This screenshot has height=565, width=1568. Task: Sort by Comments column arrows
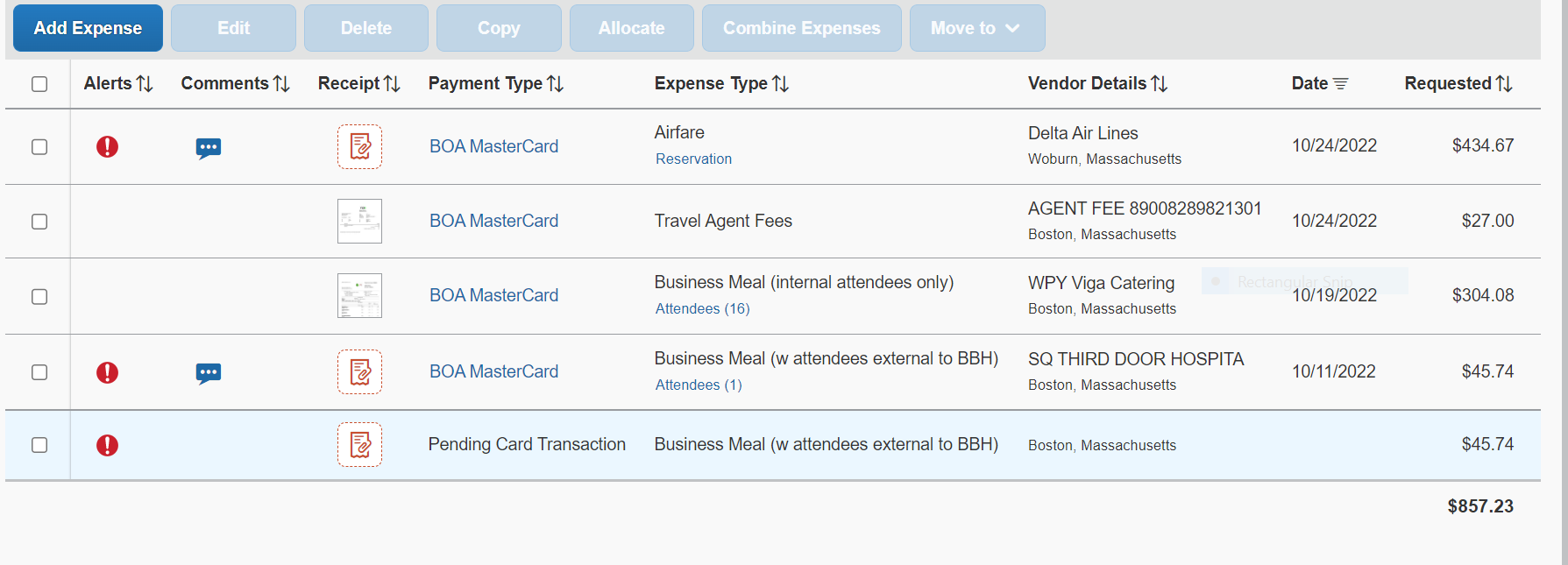pos(281,83)
